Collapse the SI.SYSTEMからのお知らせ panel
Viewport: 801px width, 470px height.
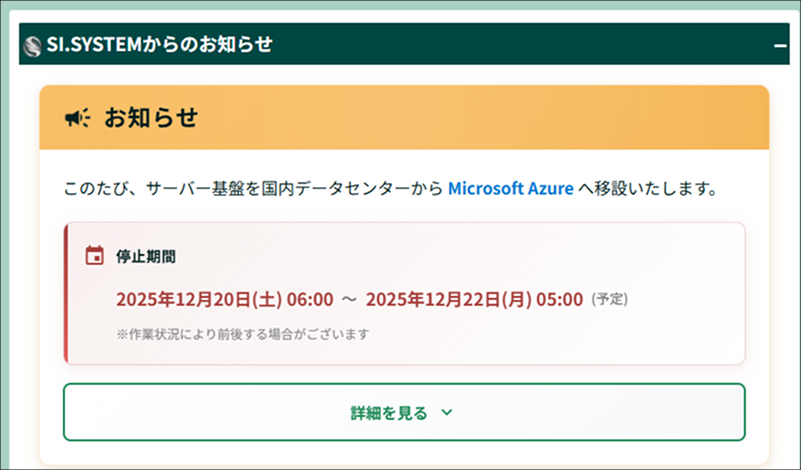[780, 45]
